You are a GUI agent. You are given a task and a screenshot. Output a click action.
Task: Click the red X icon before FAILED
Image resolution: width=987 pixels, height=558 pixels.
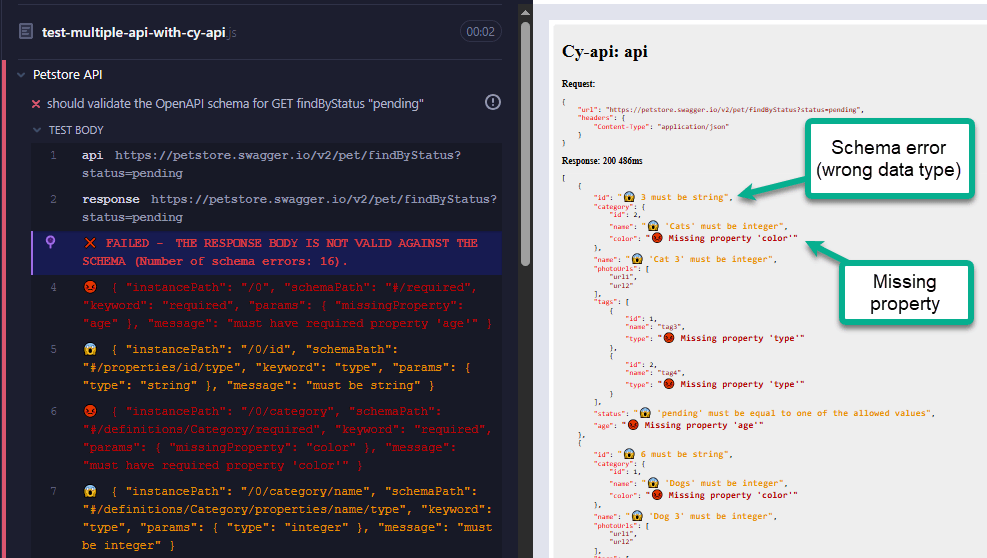pyautogui.click(x=90, y=243)
